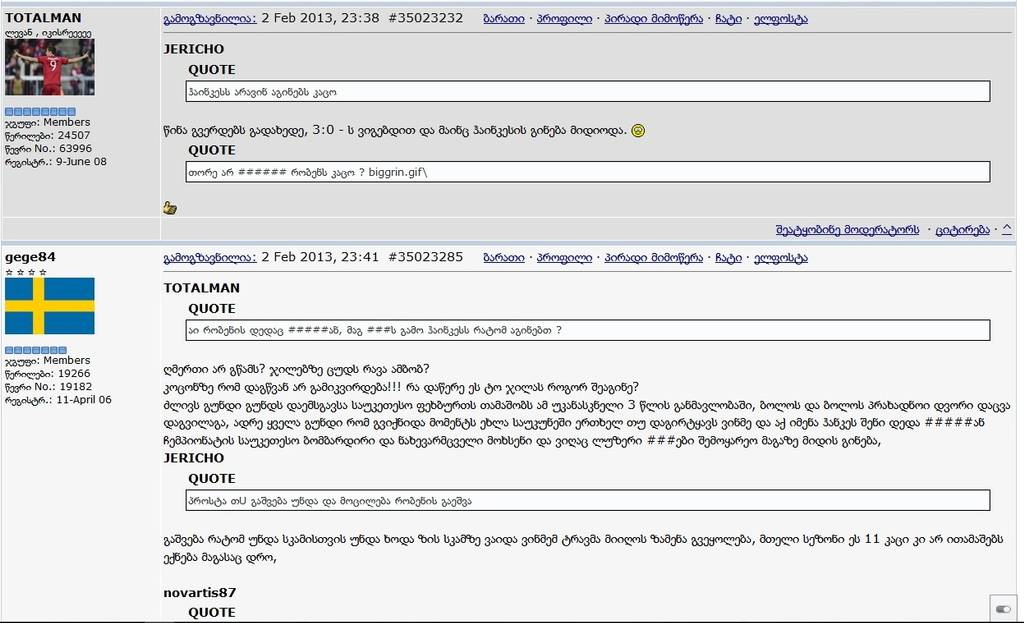Viewport: 1024px width, 623px height.
Task: Open გამოგზავნილია link in gege84's post header
Action: 210,257
